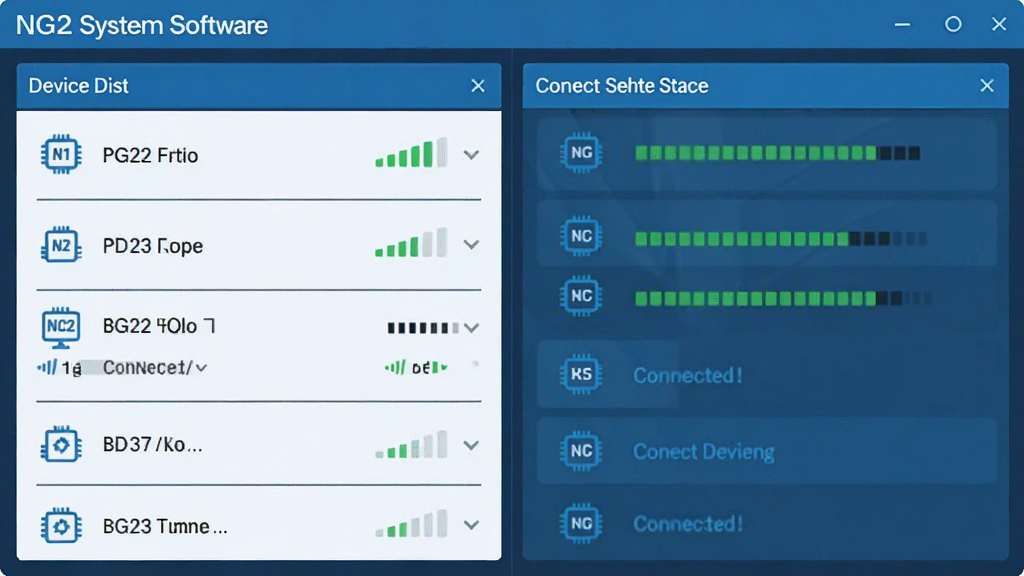Click the N1 chip icon for PG22 Frtio

click(x=61, y=155)
